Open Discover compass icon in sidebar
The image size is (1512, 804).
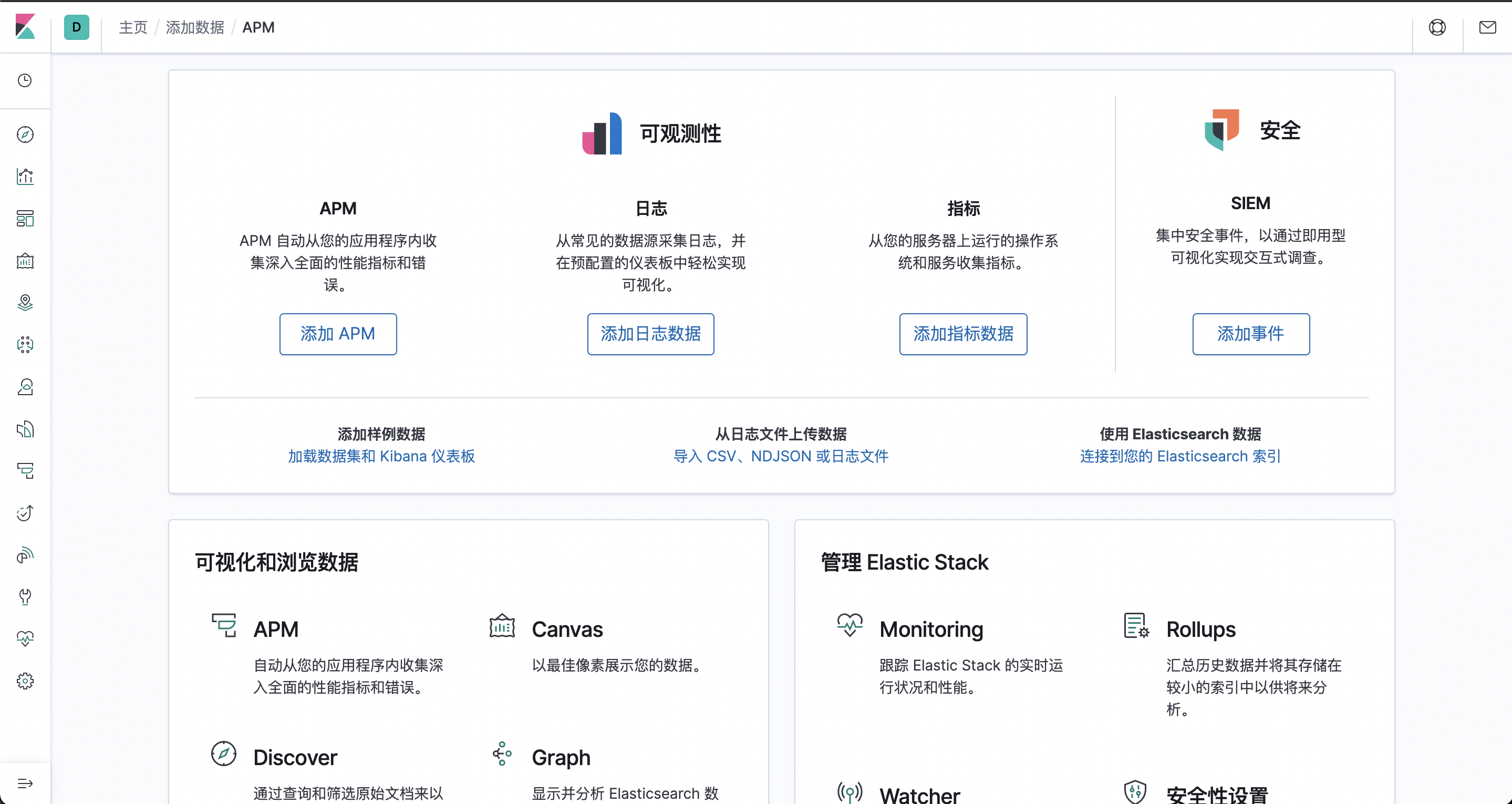25,135
